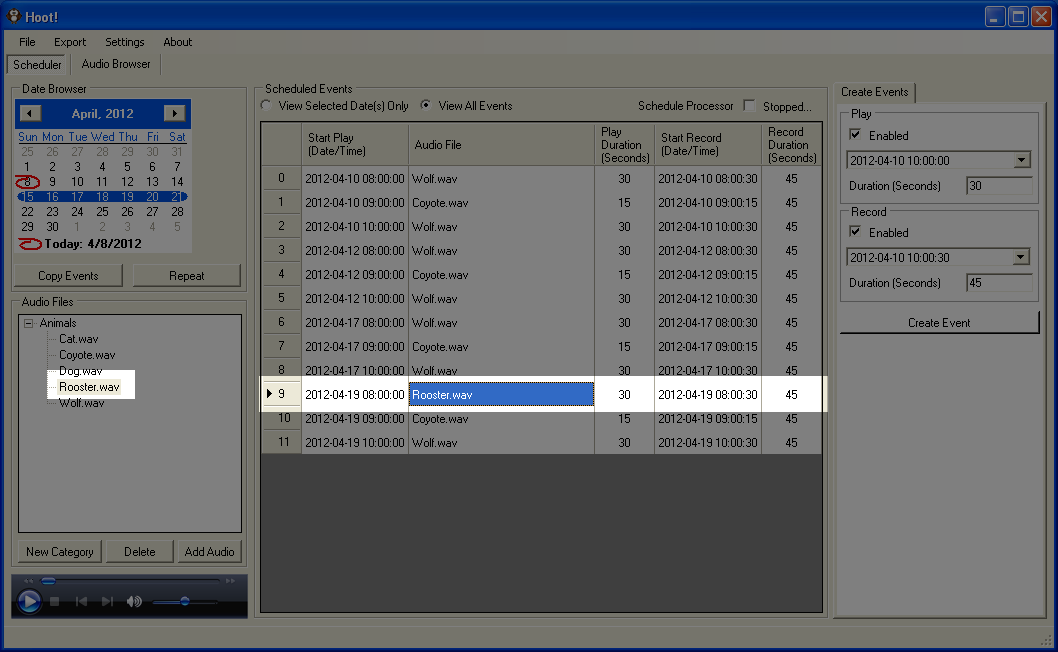Open the Record date/time dropdown
The width and height of the screenshot is (1058, 652).
tap(1021, 257)
